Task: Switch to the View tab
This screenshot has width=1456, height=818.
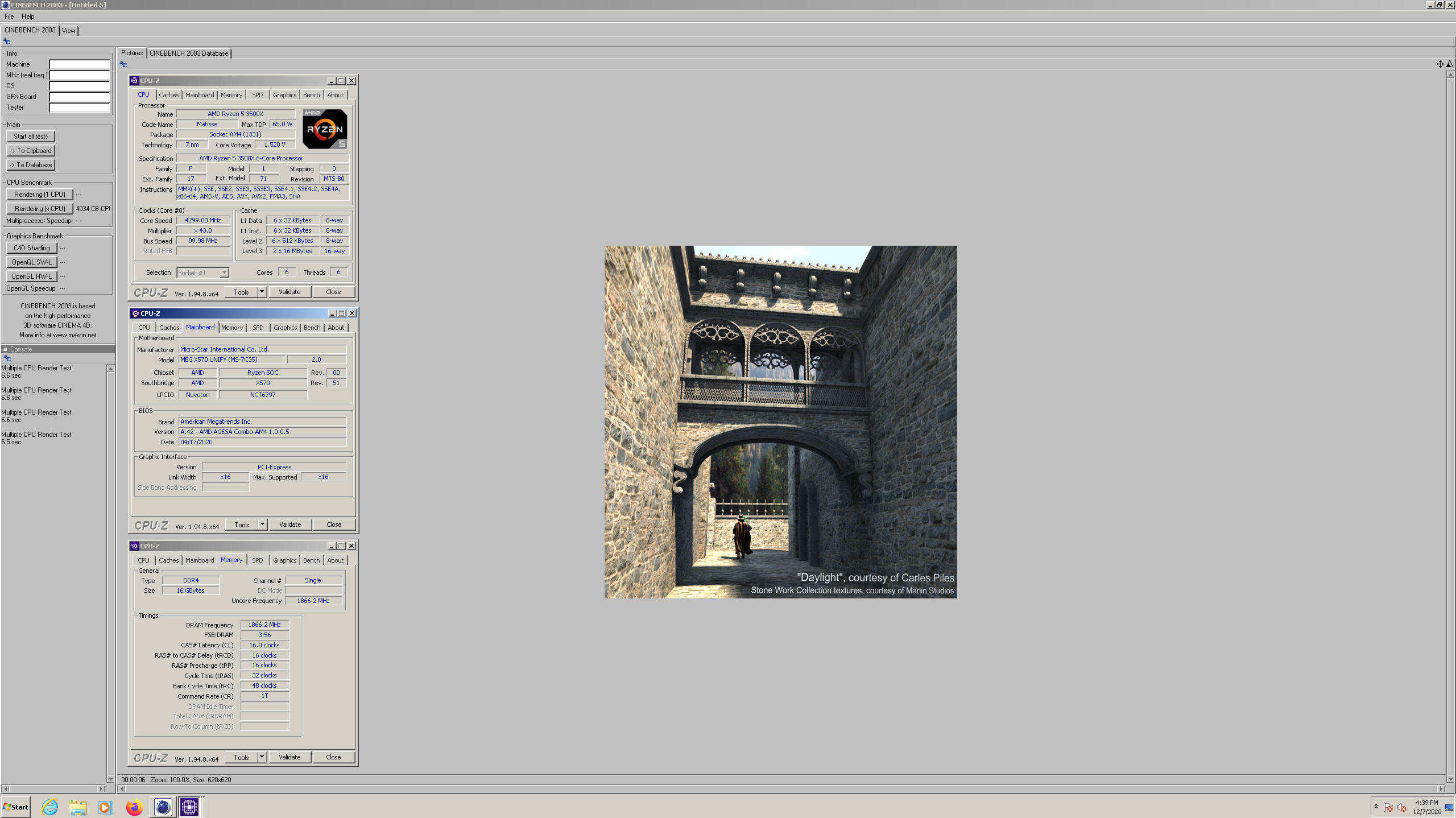Action: pos(69,31)
